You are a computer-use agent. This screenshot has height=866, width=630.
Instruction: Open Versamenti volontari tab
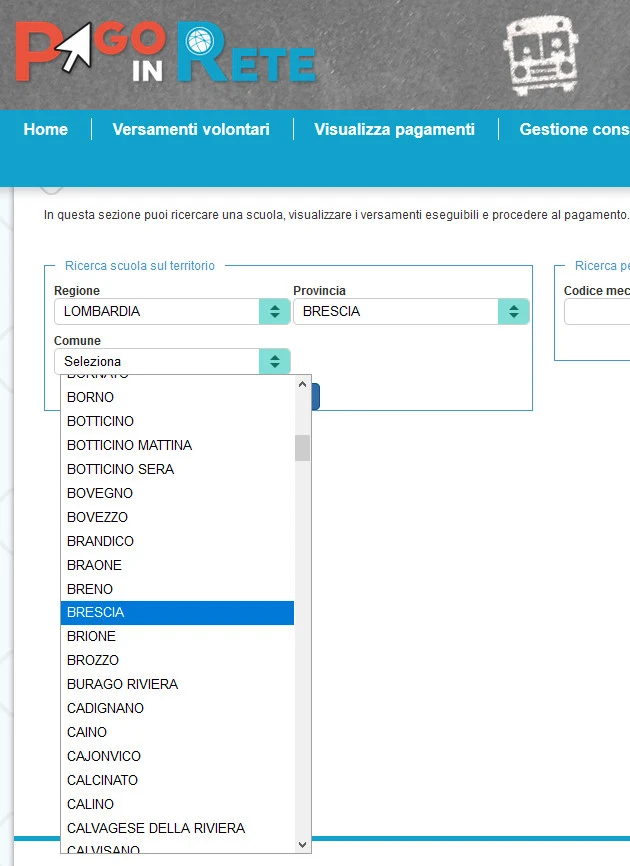point(192,129)
